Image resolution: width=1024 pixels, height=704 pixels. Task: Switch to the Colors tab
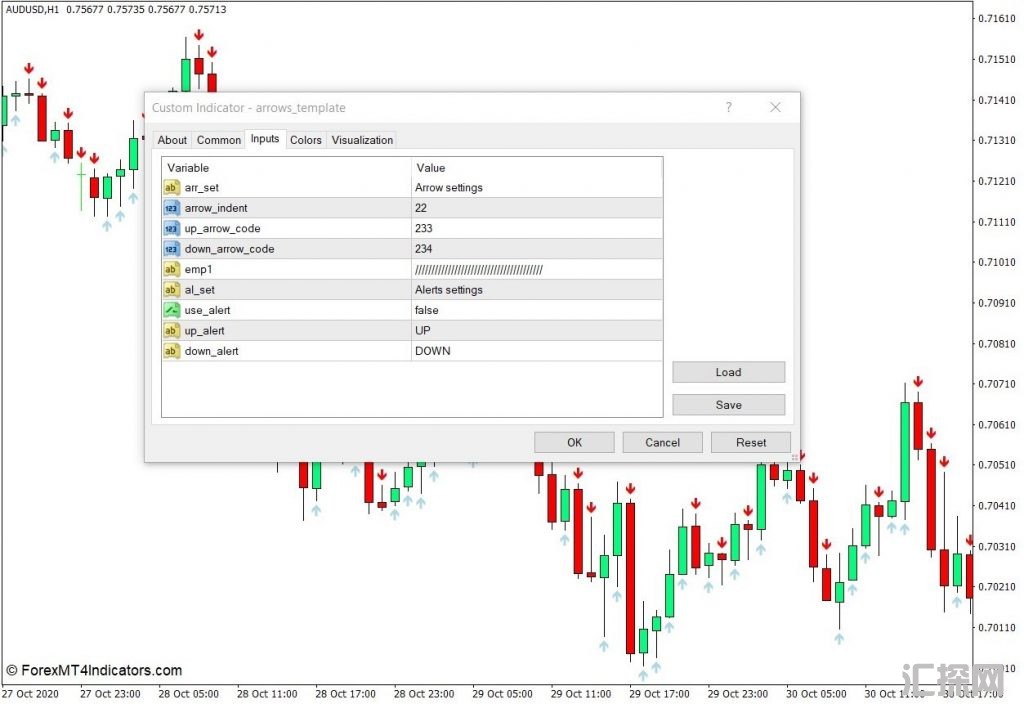point(306,140)
